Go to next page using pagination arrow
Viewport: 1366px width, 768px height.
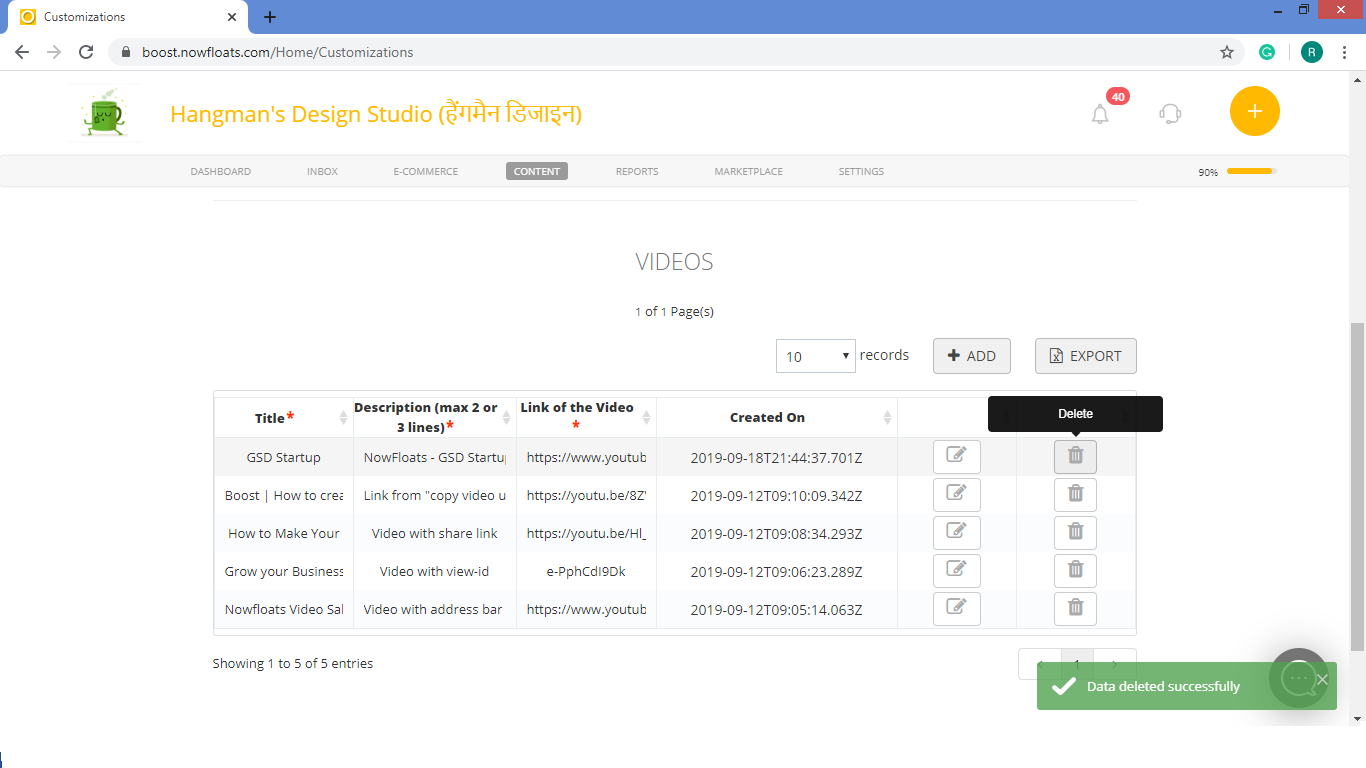1114,663
